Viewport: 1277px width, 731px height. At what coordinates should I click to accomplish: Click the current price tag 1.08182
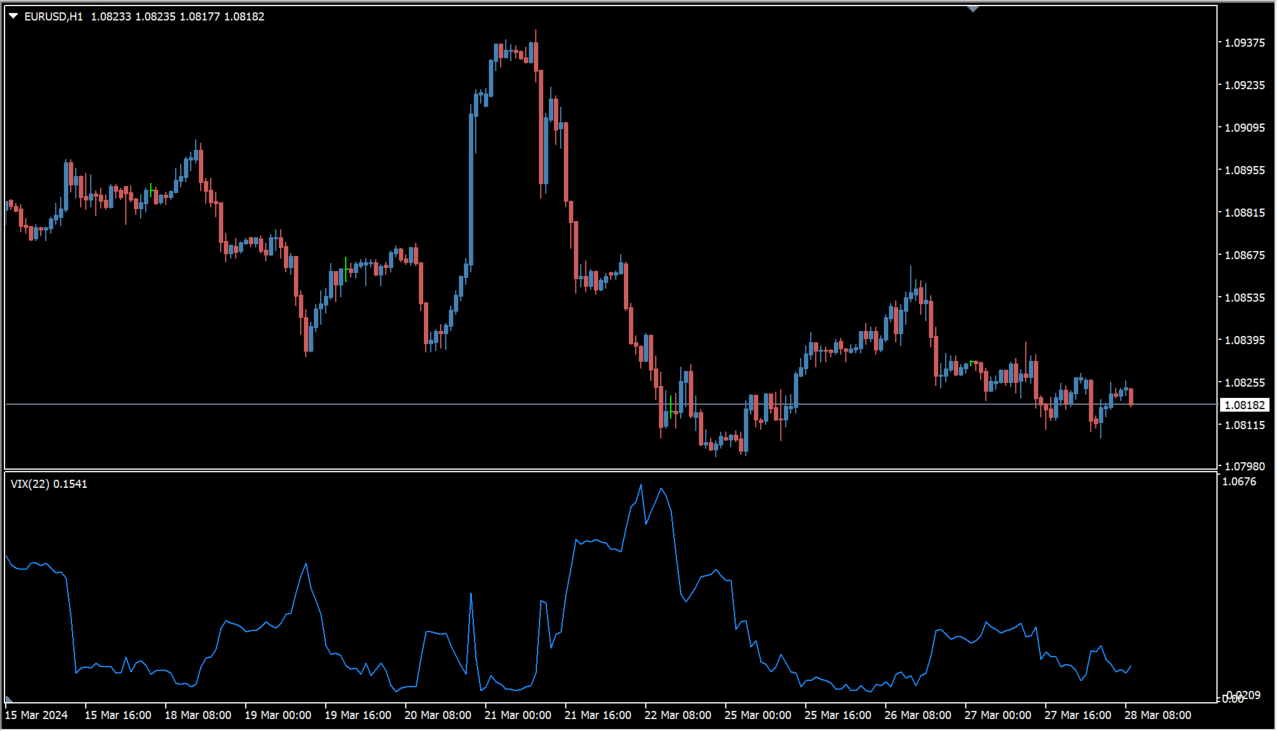pos(1245,405)
